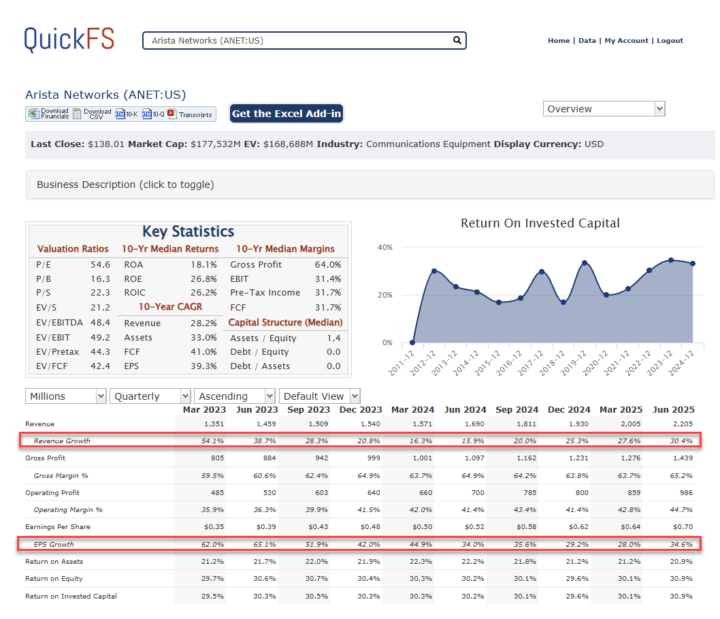Click the Industry Communications Equipment text

(x=404, y=144)
